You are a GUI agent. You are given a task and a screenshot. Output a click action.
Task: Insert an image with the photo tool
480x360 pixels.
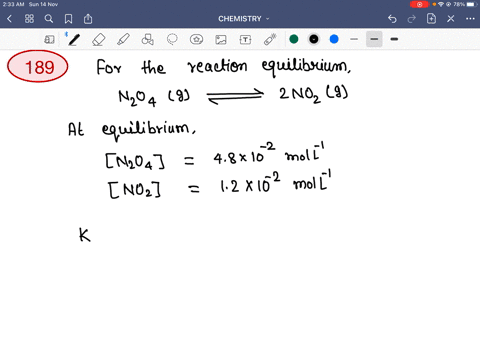pyautogui.click(x=221, y=40)
